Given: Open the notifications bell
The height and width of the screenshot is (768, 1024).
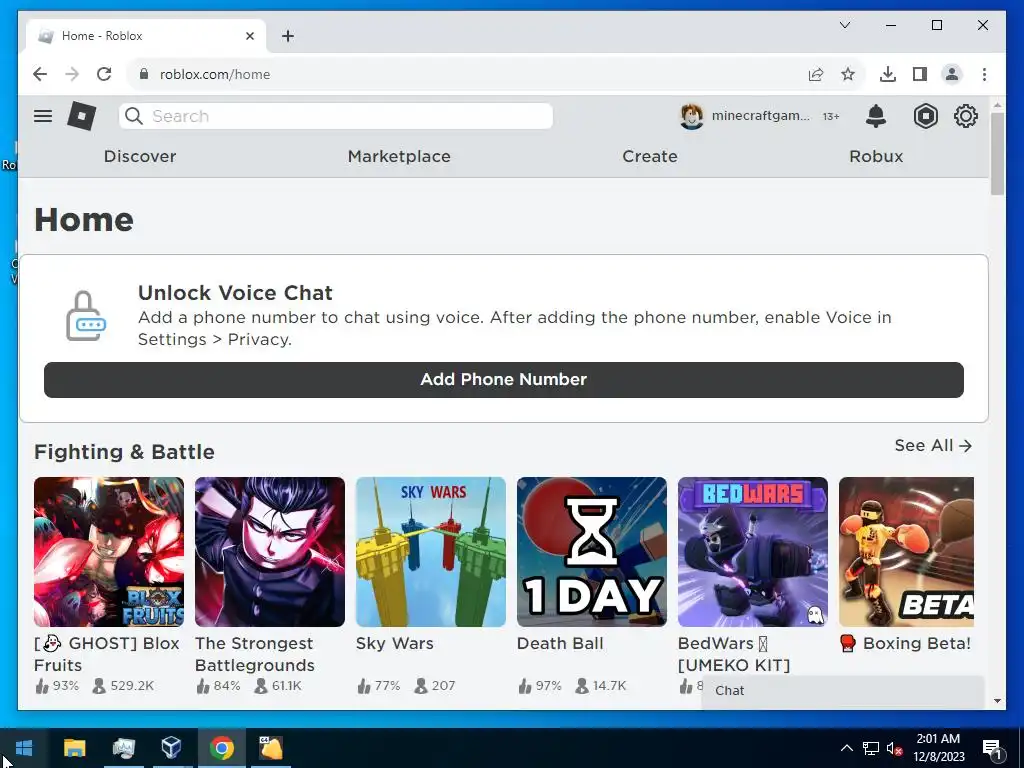Looking at the screenshot, I should (x=876, y=116).
